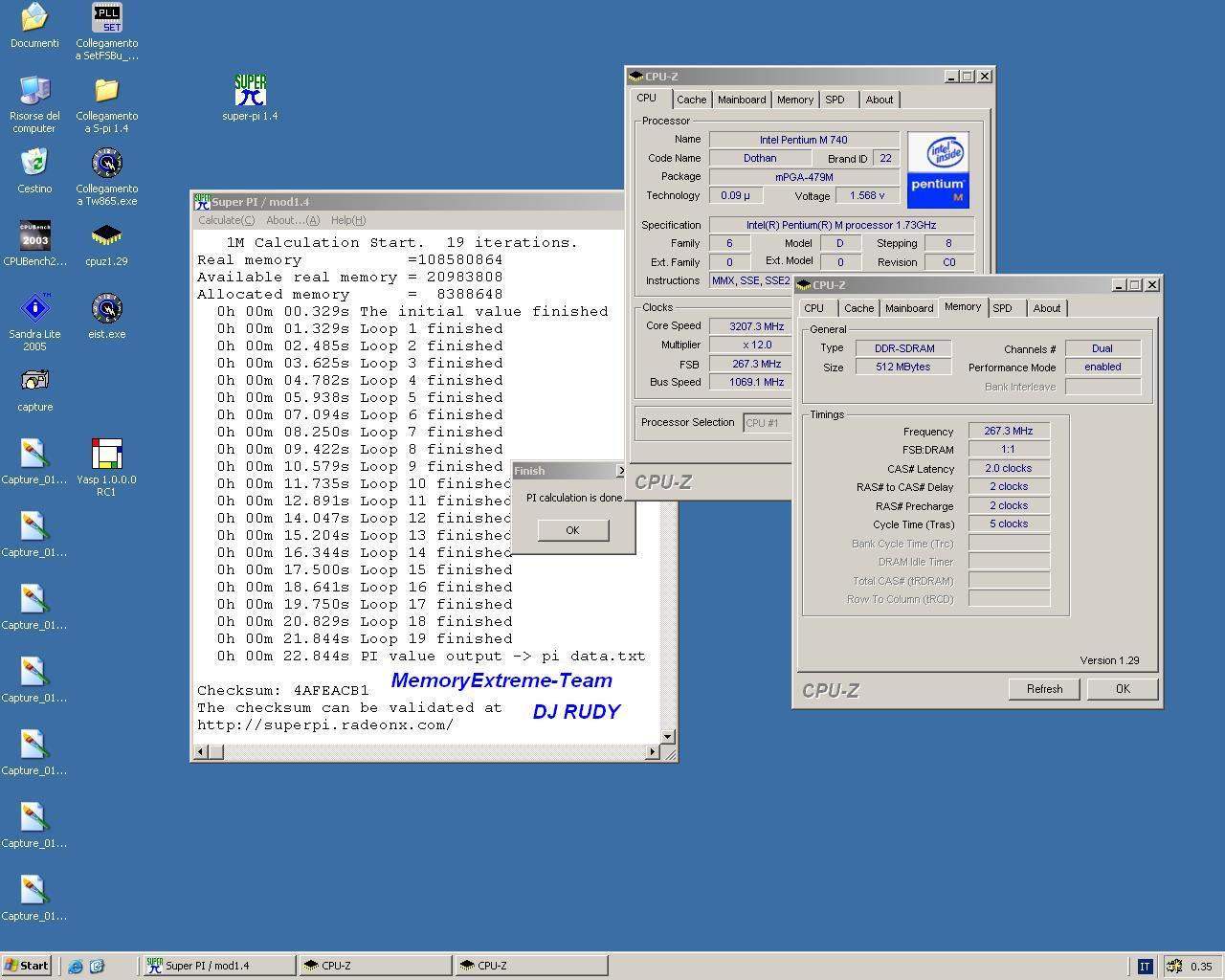Click the Super PI title bar icon
This screenshot has width=1225, height=980.
click(202, 202)
